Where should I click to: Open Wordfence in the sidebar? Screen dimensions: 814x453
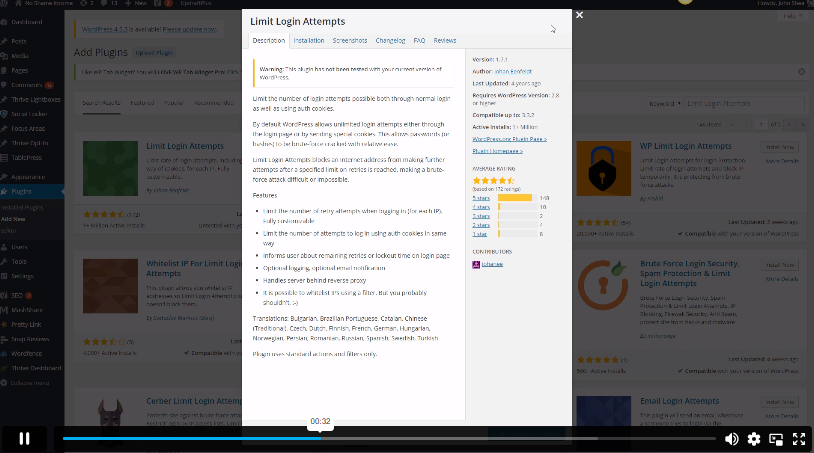tap(26, 354)
